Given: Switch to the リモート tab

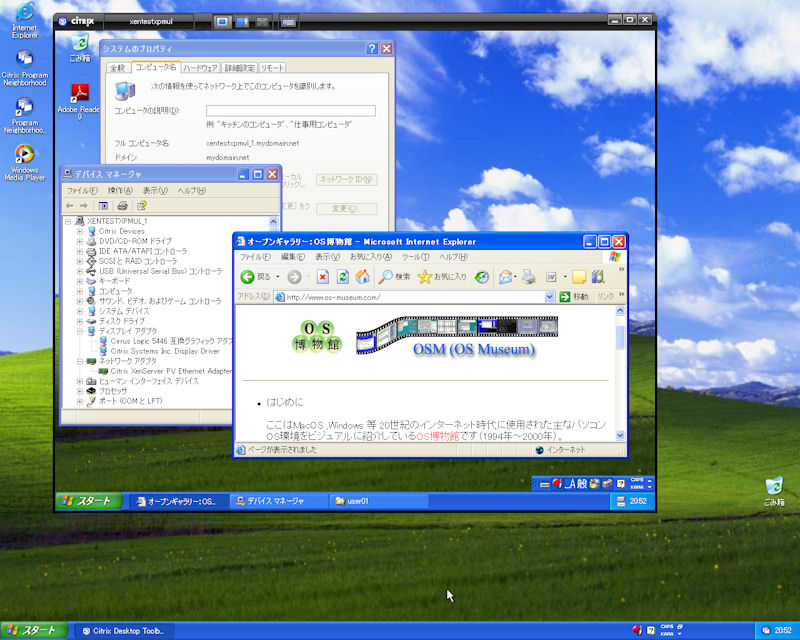Looking at the screenshot, I should click(x=272, y=68).
